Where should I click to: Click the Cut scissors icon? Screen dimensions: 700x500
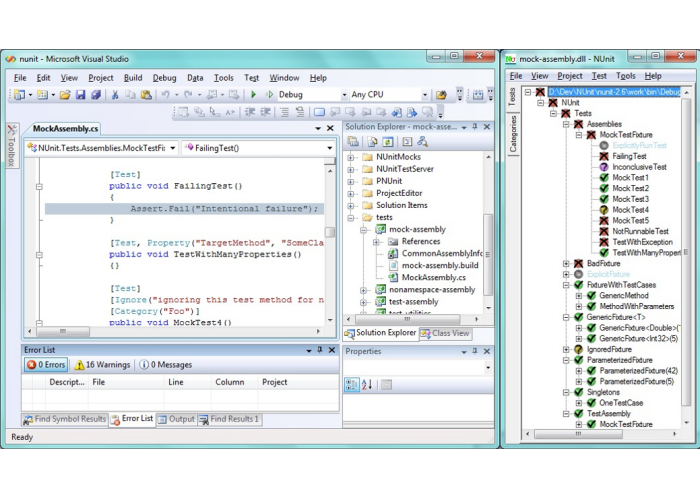coord(115,95)
